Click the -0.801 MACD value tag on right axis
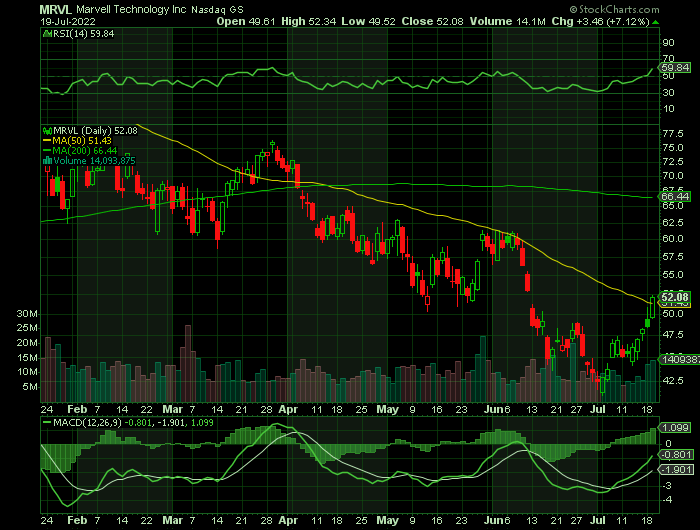The width and height of the screenshot is (700, 530). pos(677,455)
